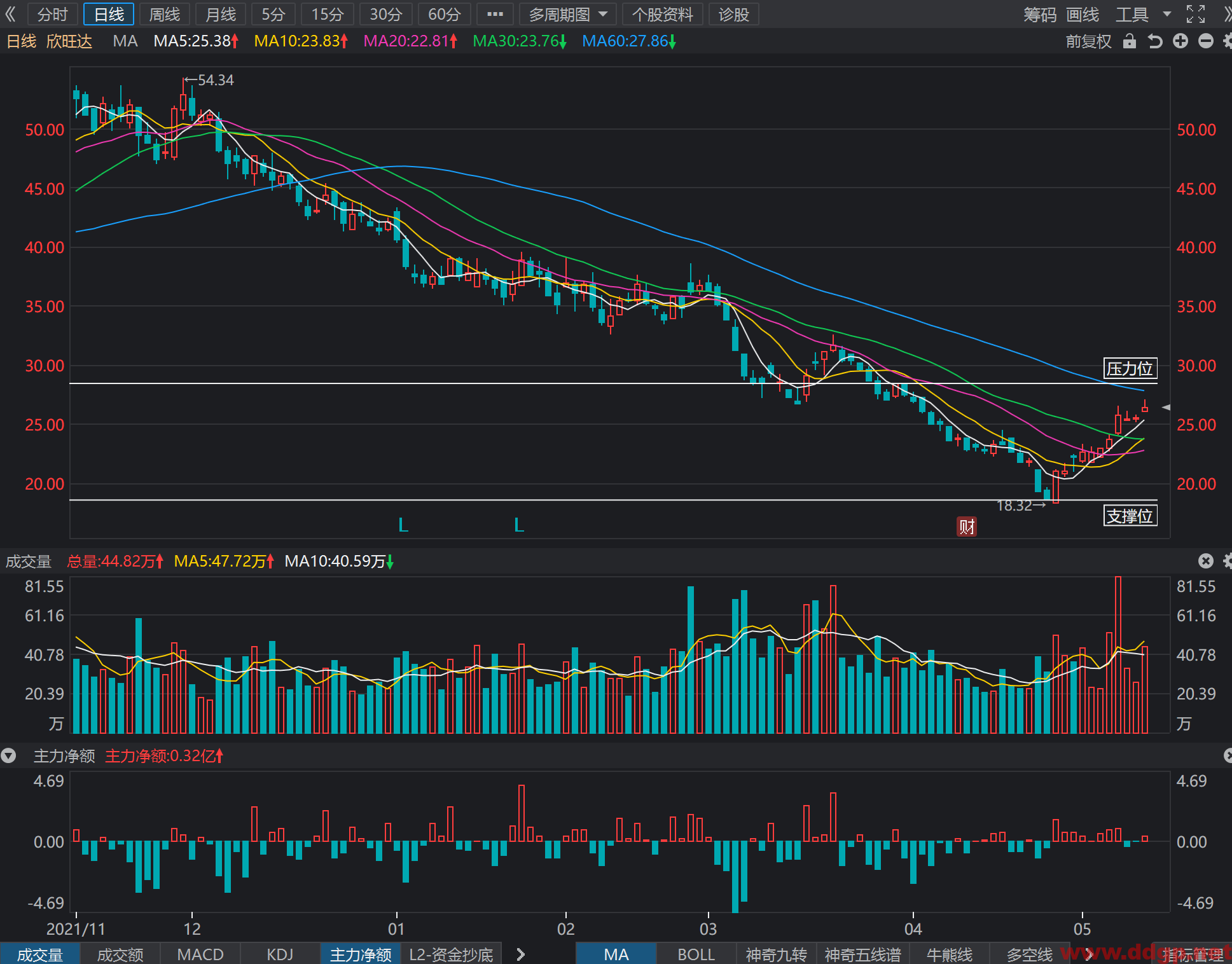Viewport: 1232px width, 964px height.
Task: Zoom out with the minus circle icon
Action: [1205, 41]
